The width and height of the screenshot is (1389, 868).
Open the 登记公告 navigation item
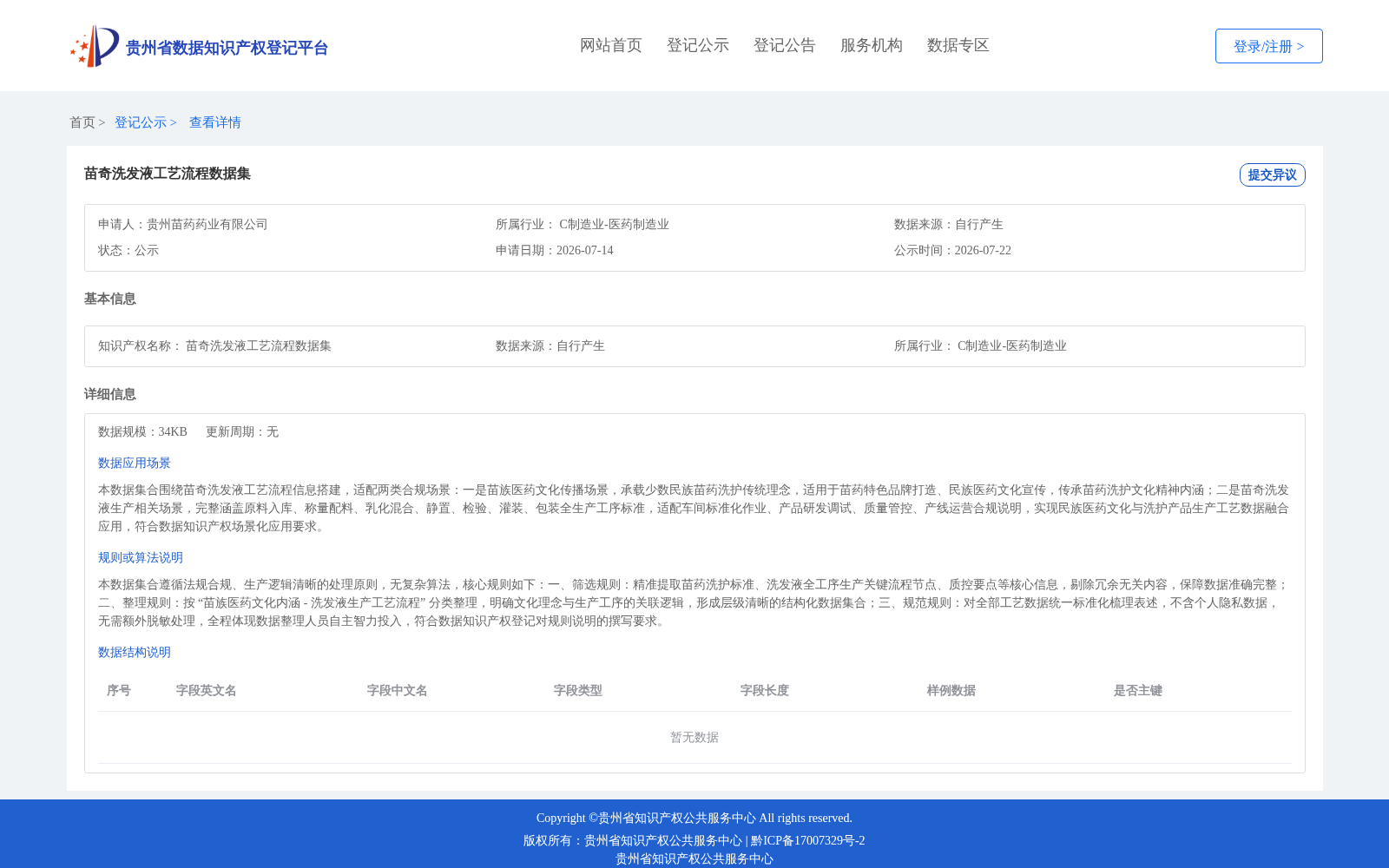coord(785,45)
